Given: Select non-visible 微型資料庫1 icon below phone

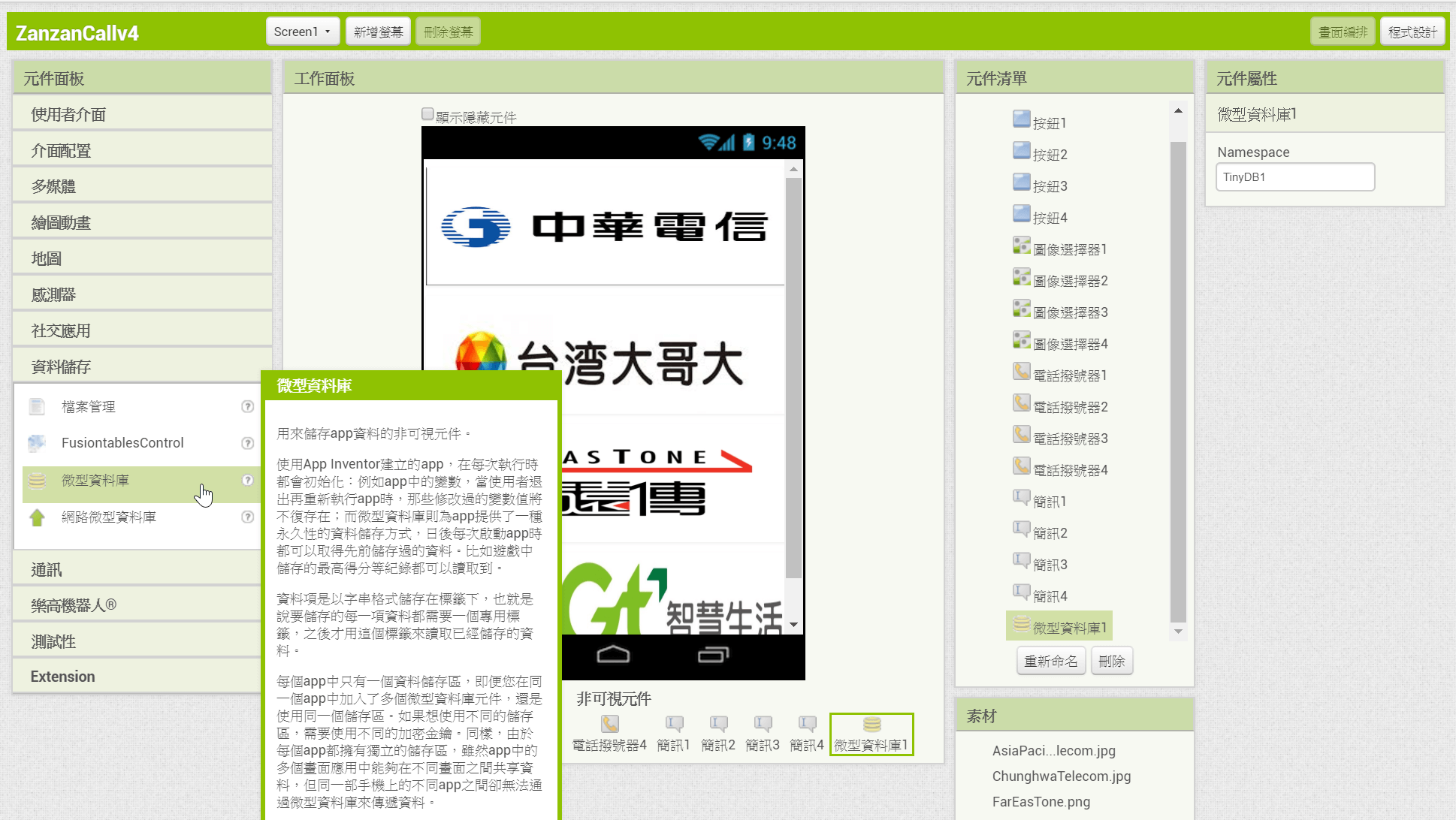Looking at the screenshot, I should pyautogui.click(x=871, y=724).
